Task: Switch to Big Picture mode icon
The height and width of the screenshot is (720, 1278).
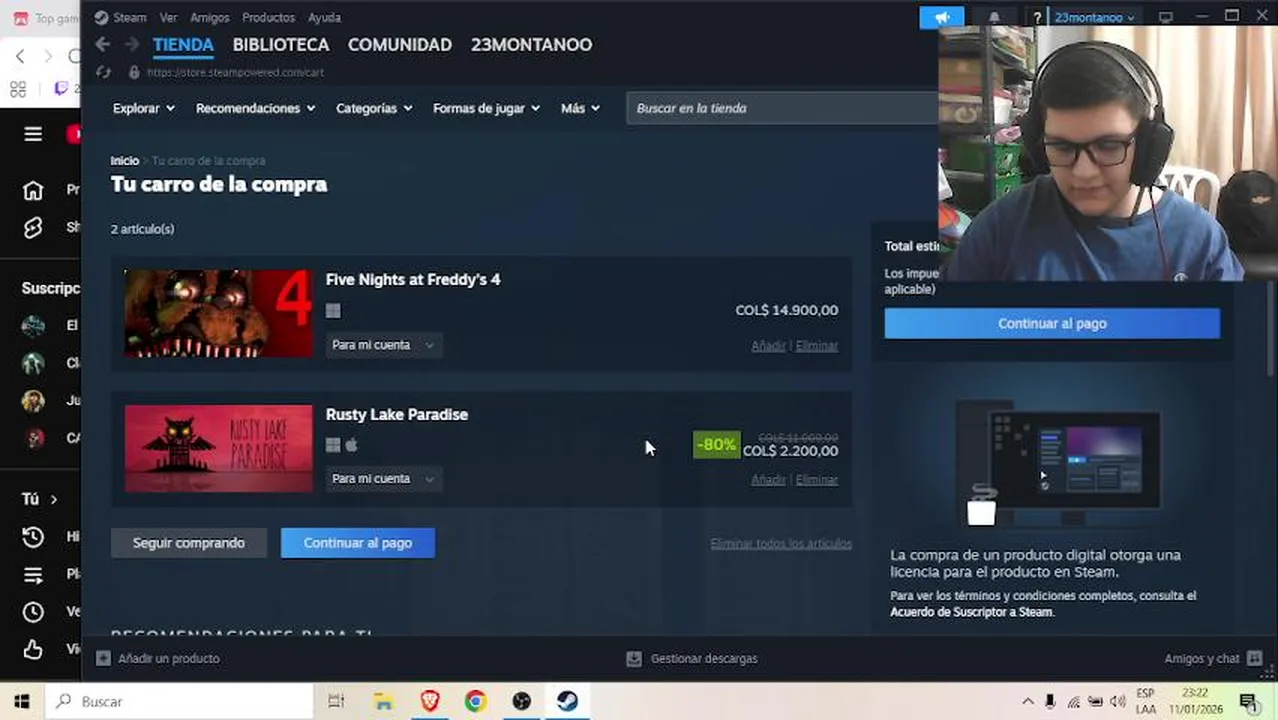Action: click(1166, 17)
